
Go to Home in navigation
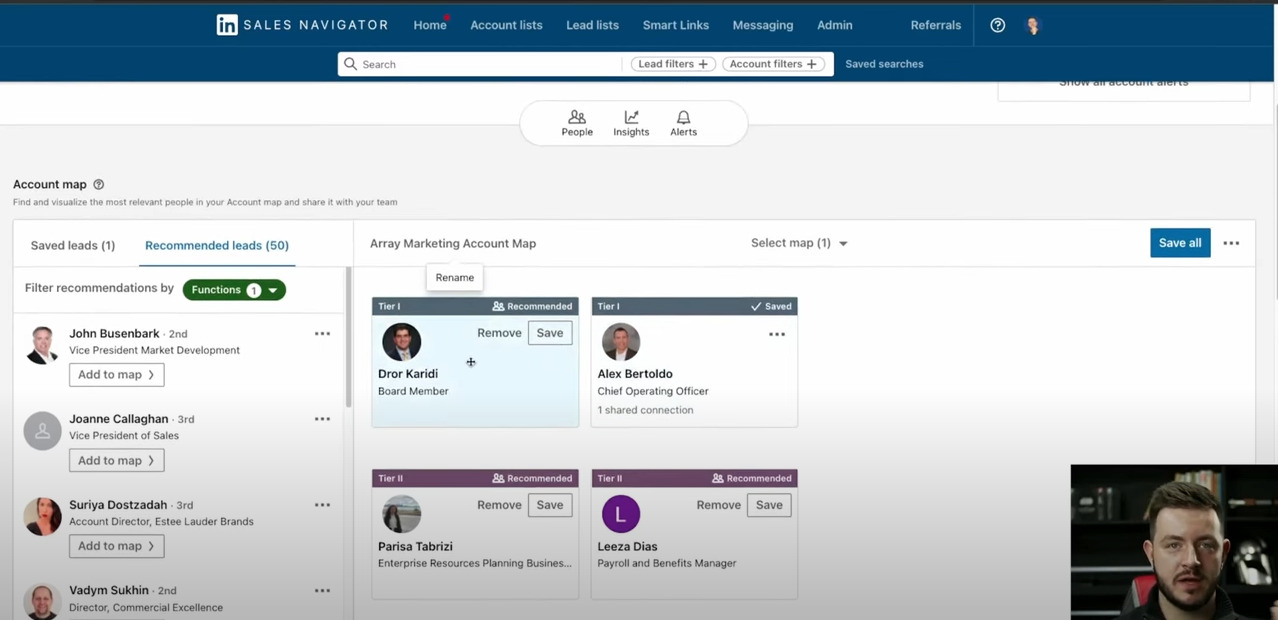pyautogui.click(x=430, y=25)
